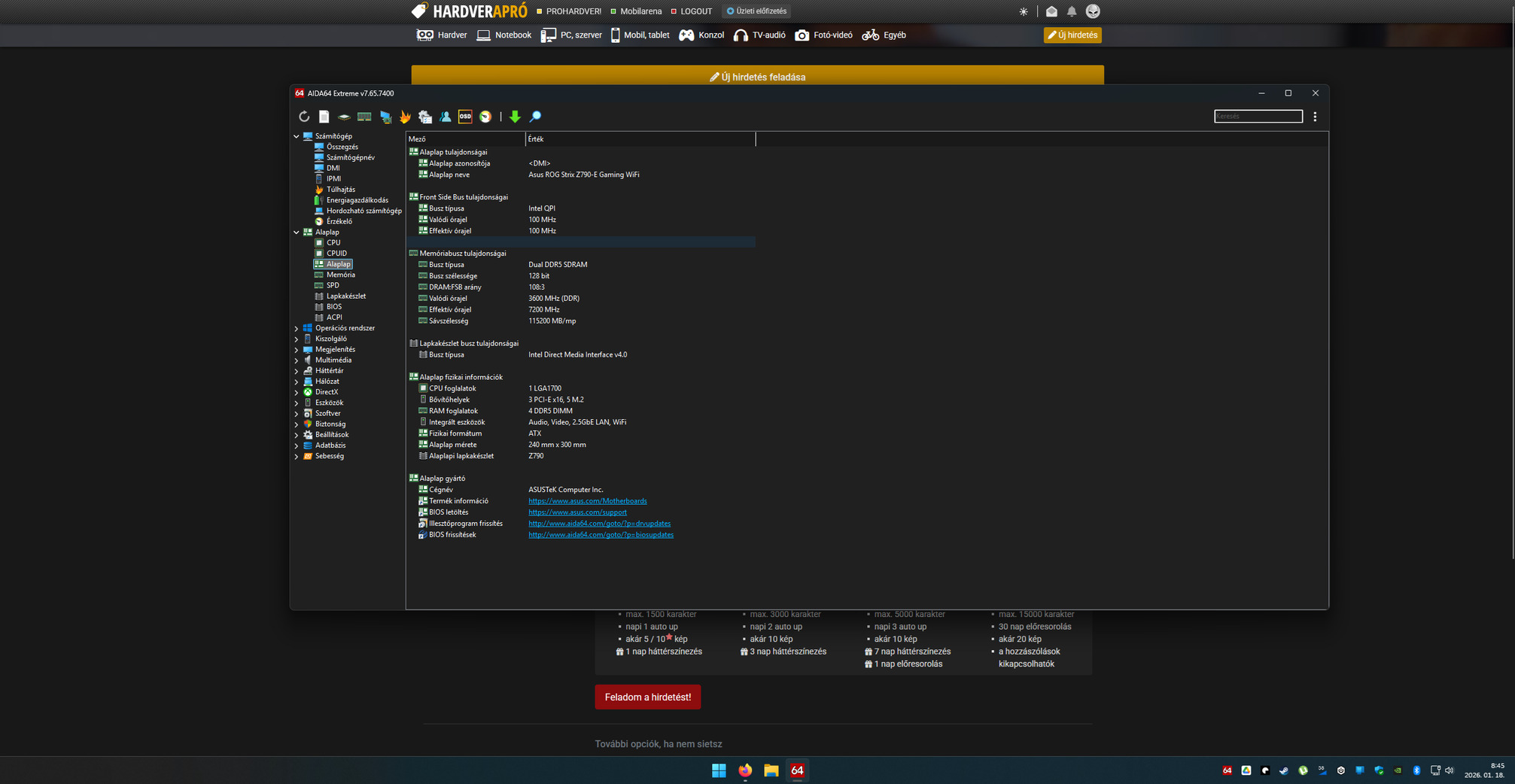Open the user avatar menu on Hardverapró
The height and width of the screenshot is (784, 1515).
coord(1093,11)
